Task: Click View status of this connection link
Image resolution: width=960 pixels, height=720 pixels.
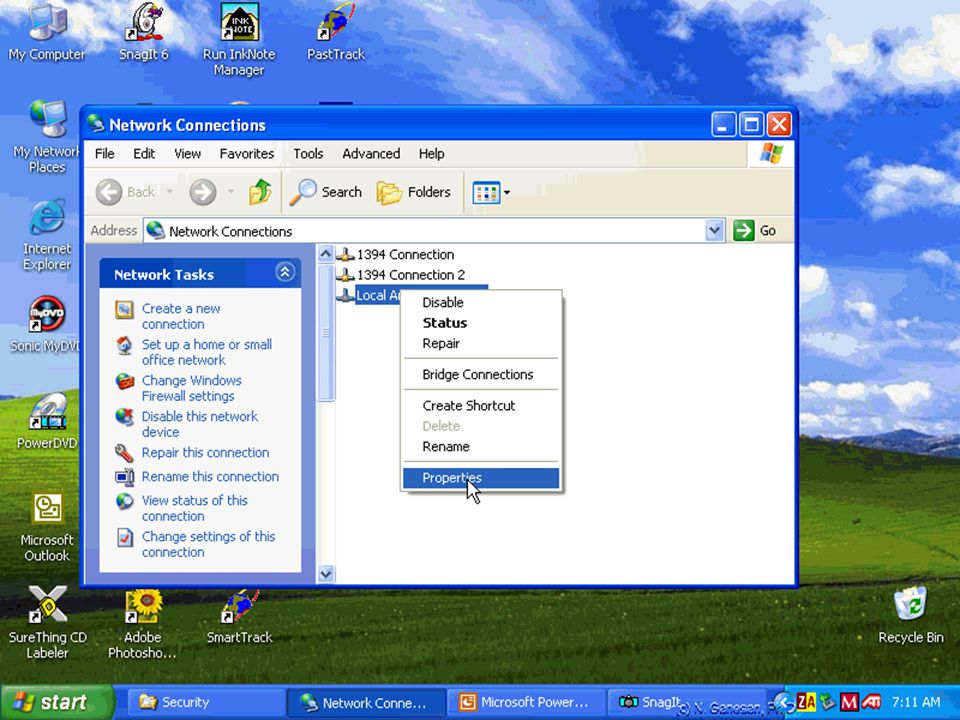Action: coord(195,508)
